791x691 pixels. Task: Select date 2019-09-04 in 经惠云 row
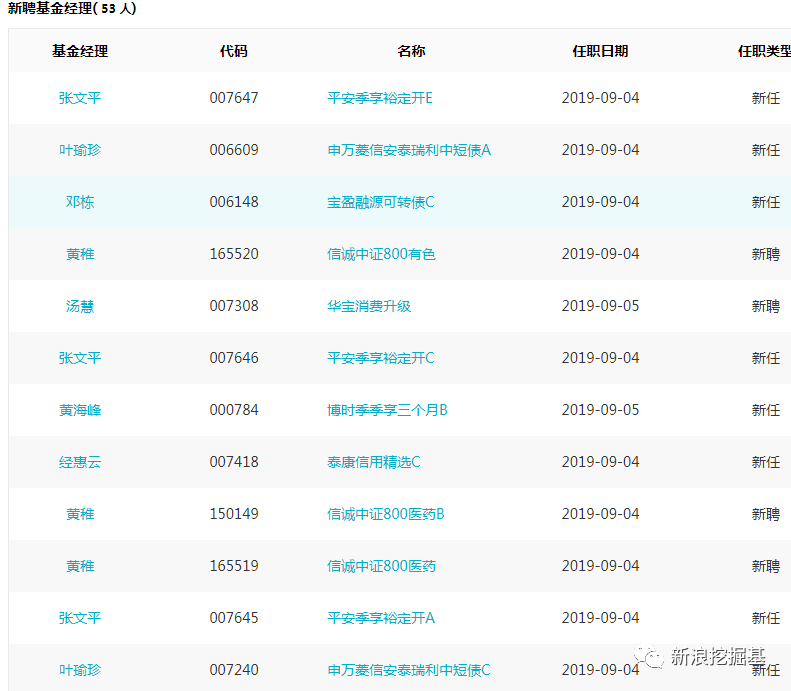point(600,462)
